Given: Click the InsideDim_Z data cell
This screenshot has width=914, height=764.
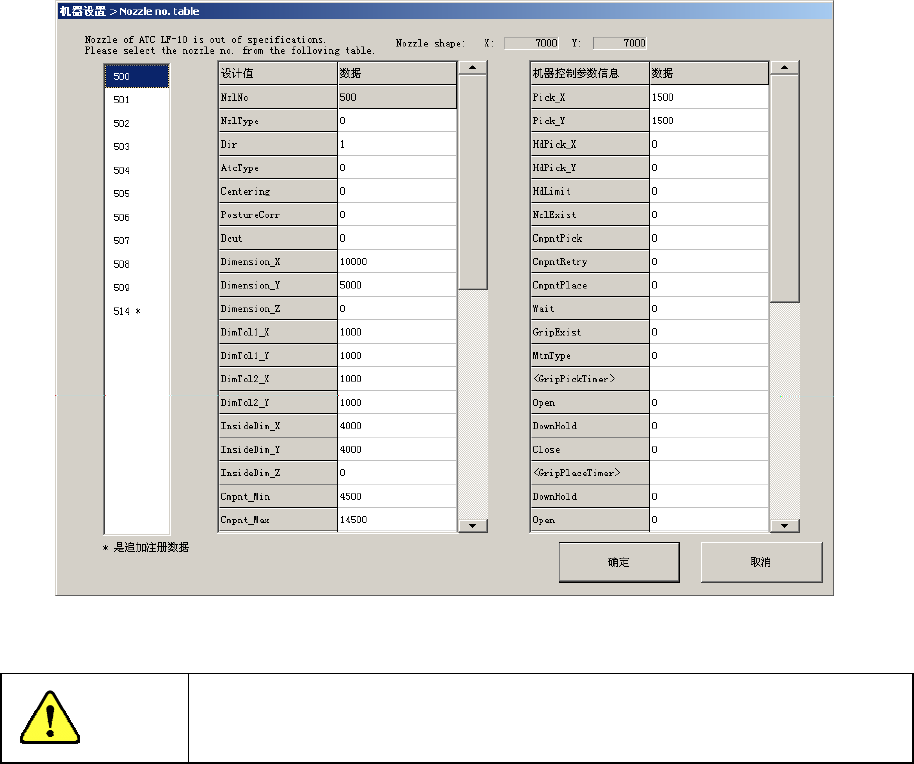Looking at the screenshot, I should 397,473.
